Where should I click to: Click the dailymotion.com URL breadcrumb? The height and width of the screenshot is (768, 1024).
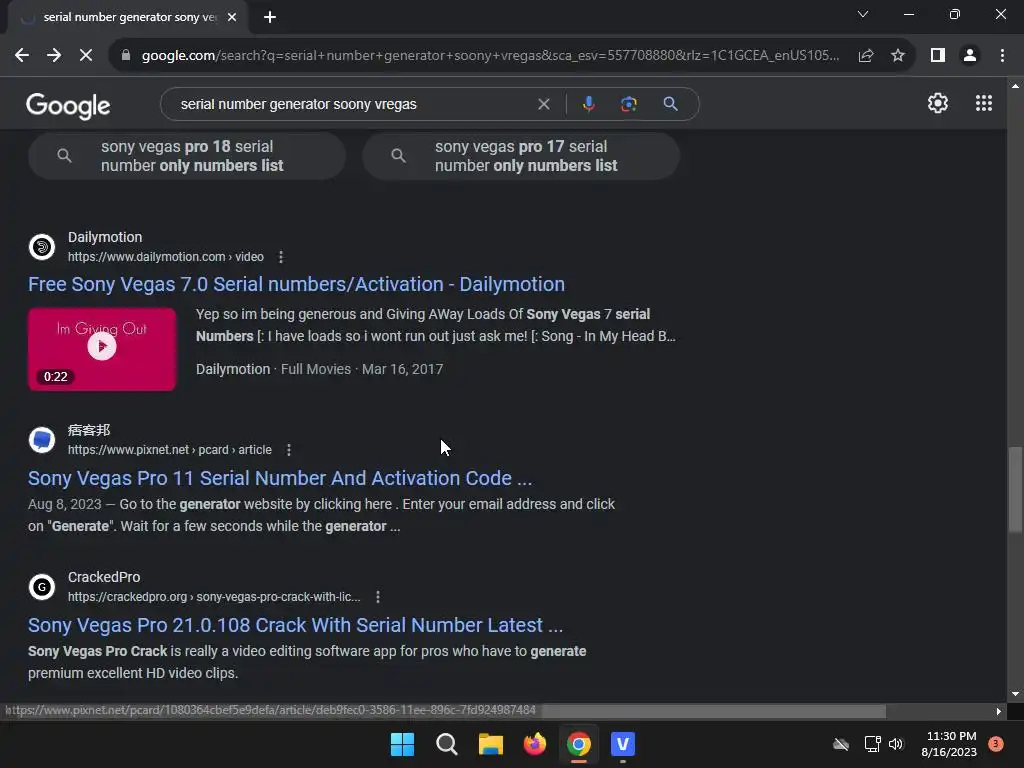(166, 257)
